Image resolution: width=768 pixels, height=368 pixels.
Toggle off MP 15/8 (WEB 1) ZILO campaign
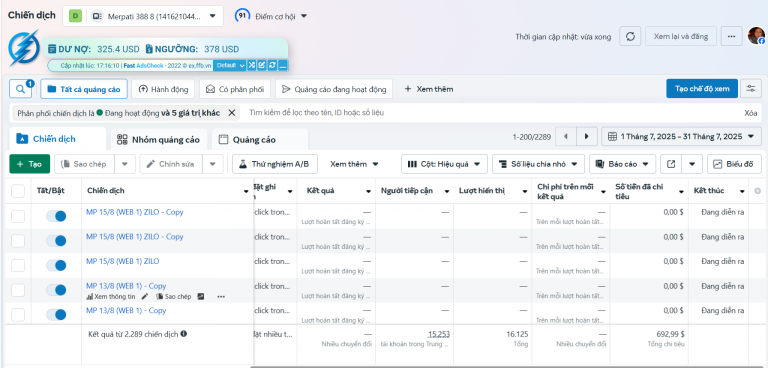point(56,266)
